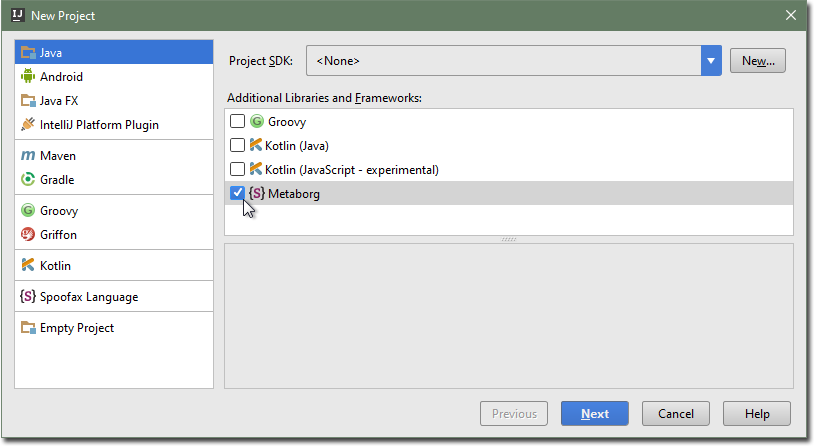This screenshot has width=814, height=446.
Task: Select the 'Android' project type label
Action: tap(61, 77)
